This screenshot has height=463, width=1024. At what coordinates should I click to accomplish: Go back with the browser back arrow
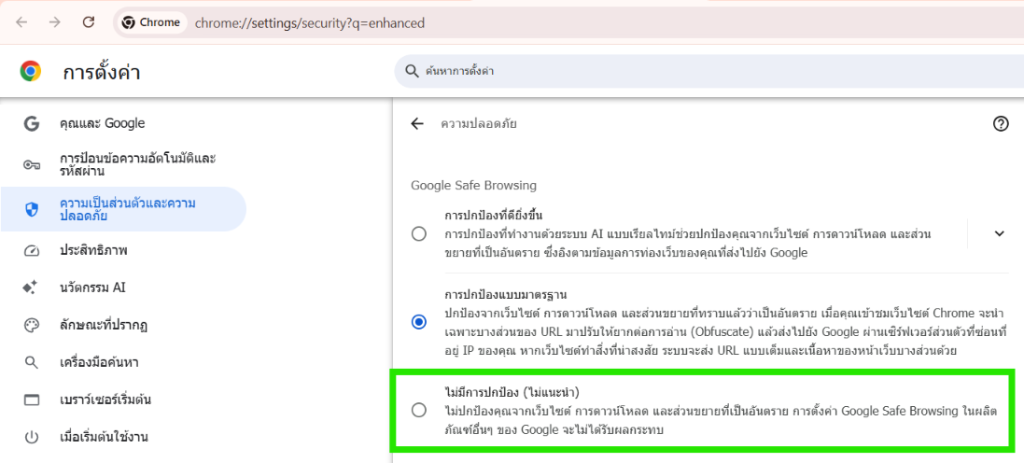22,23
